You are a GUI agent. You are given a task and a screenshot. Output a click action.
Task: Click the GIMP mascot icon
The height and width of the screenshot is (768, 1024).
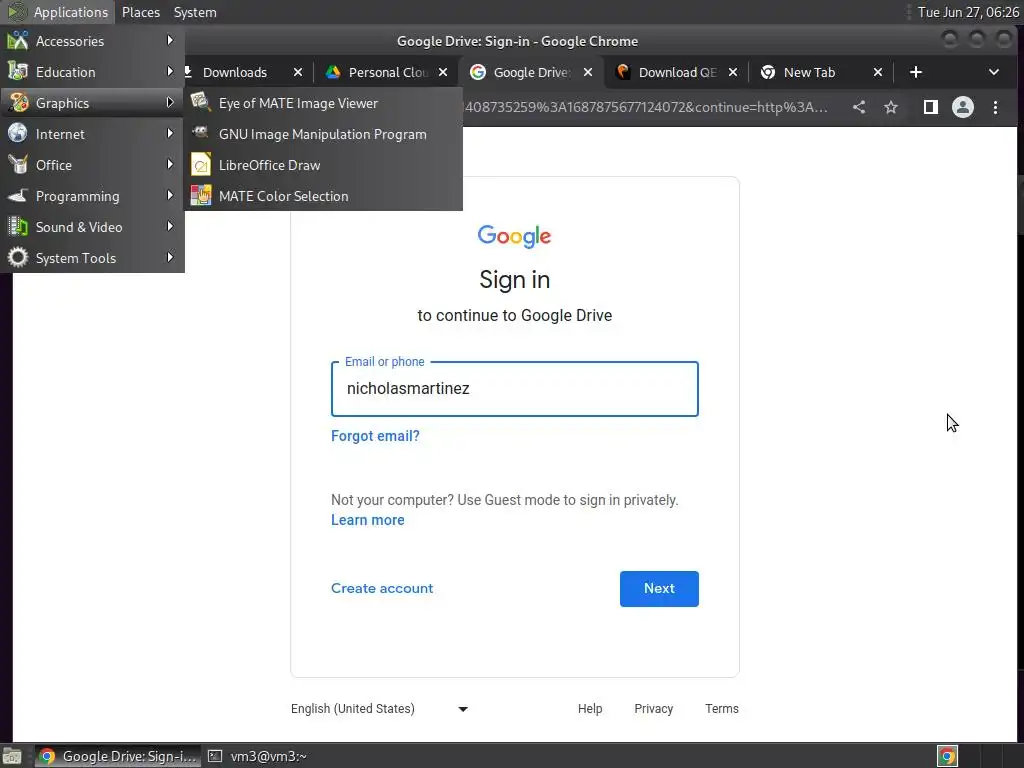pyautogui.click(x=200, y=133)
